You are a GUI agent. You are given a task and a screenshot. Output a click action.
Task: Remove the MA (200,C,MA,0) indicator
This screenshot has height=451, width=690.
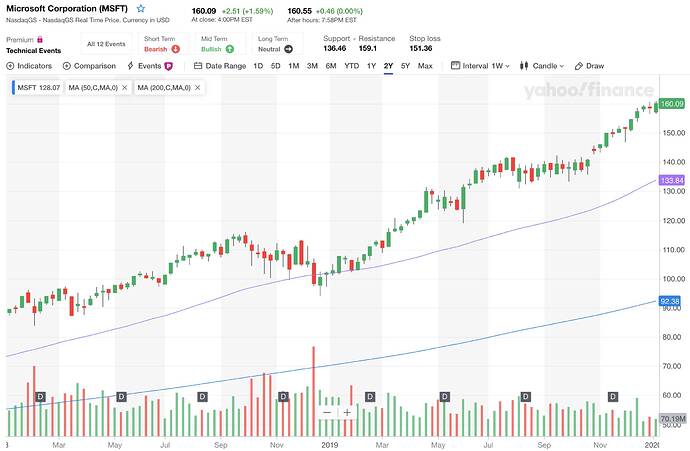[x=197, y=88]
